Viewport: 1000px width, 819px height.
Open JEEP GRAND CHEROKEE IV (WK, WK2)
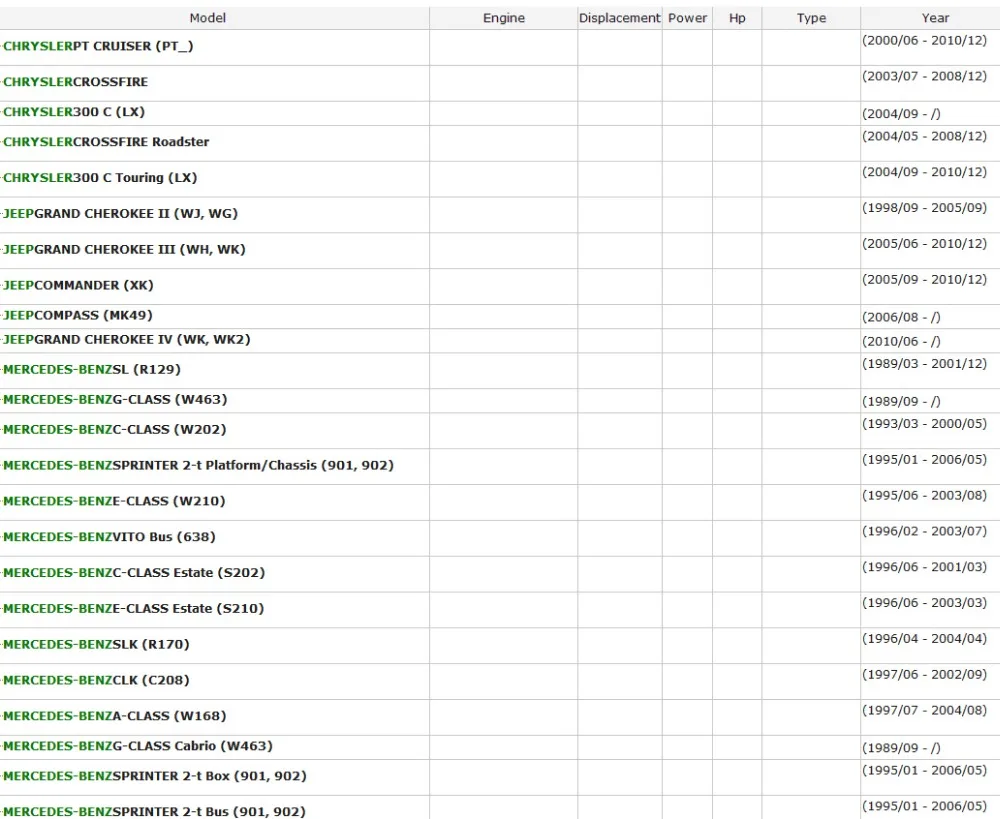tap(126, 339)
